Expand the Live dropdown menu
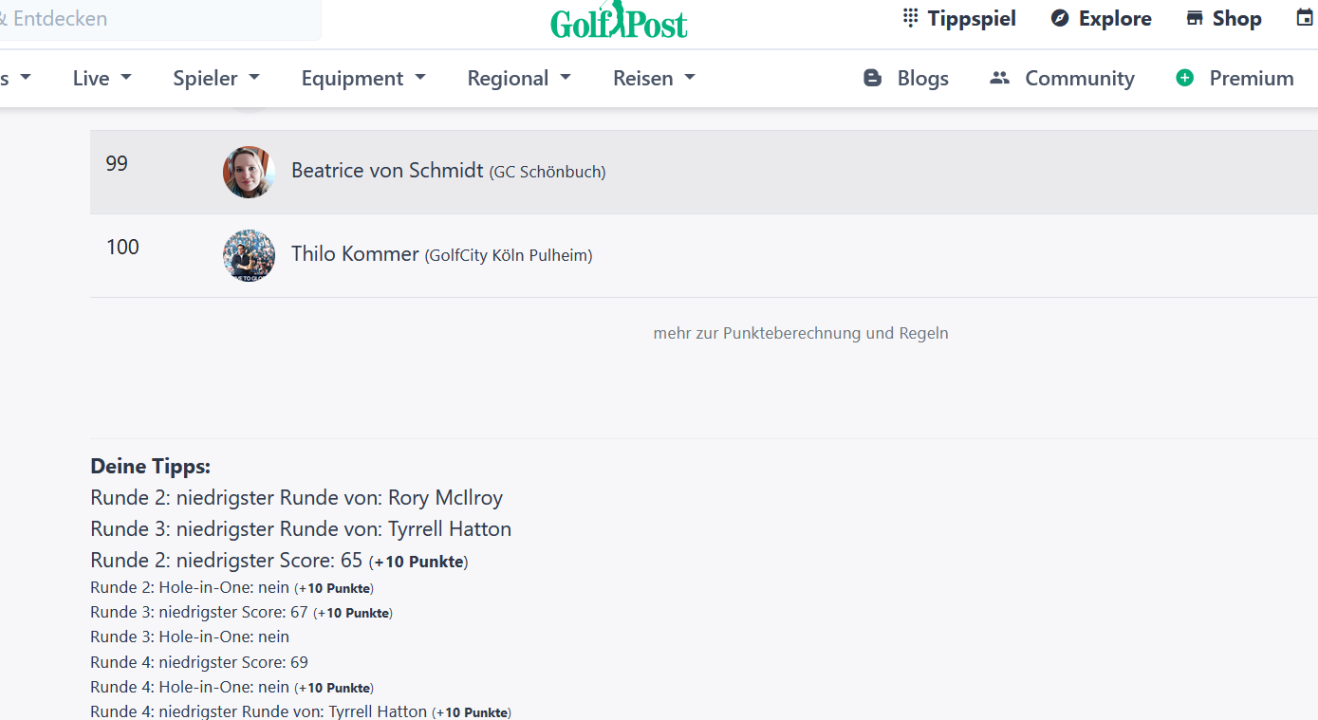Screen dimensions: 1318x720 102,78
